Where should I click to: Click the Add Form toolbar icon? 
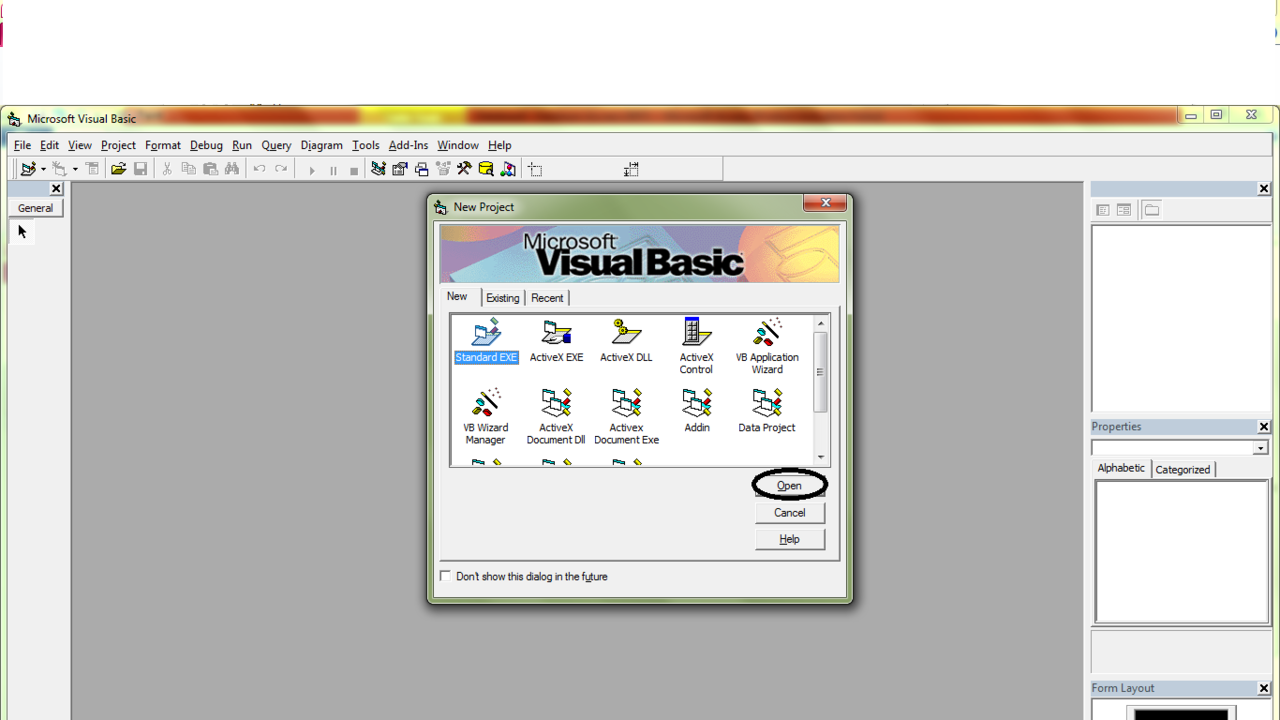(x=60, y=169)
